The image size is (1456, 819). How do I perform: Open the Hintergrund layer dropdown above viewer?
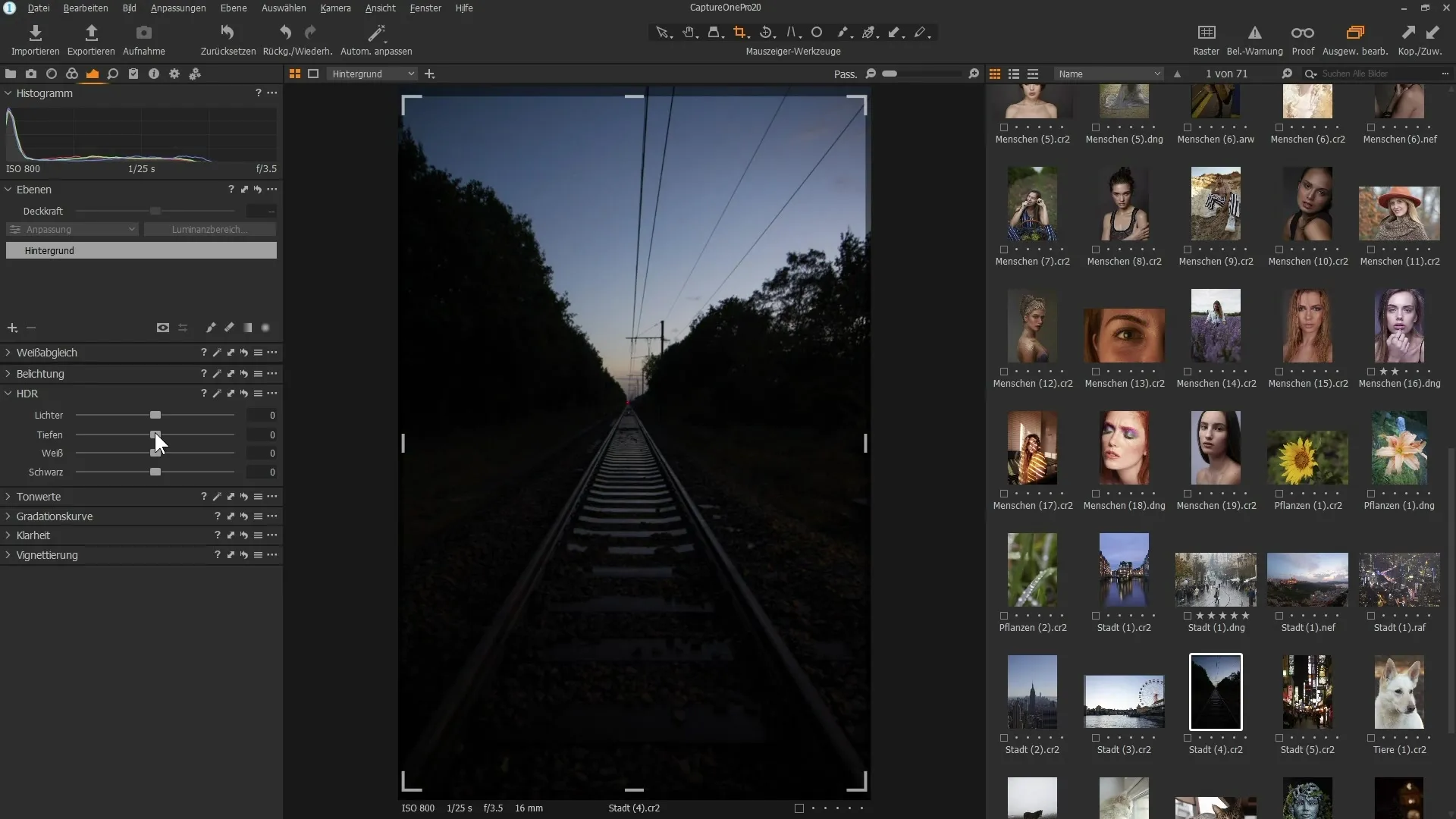point(373,74)
